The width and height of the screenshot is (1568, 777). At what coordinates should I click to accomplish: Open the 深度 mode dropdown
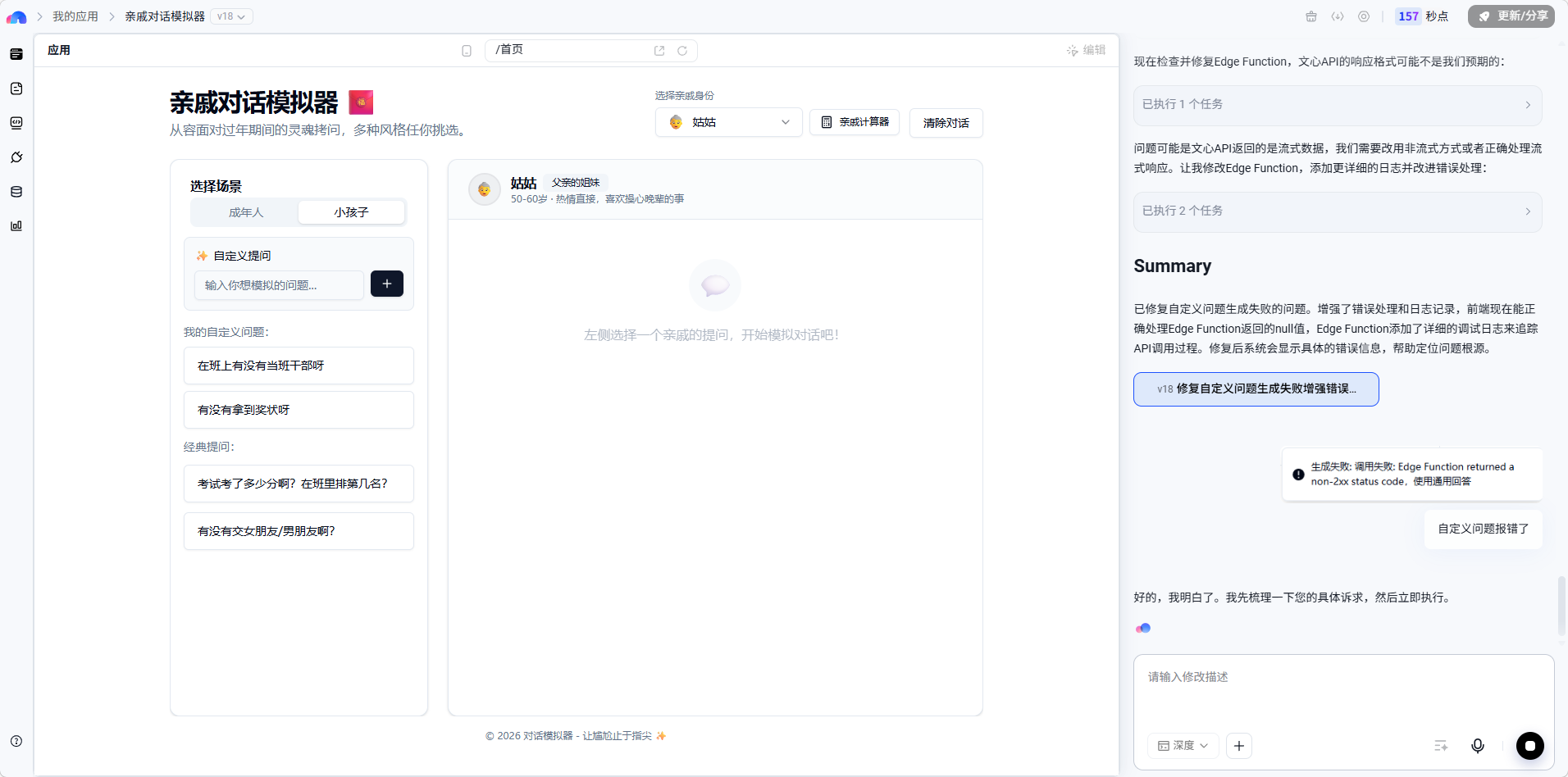coord(1183,746)
